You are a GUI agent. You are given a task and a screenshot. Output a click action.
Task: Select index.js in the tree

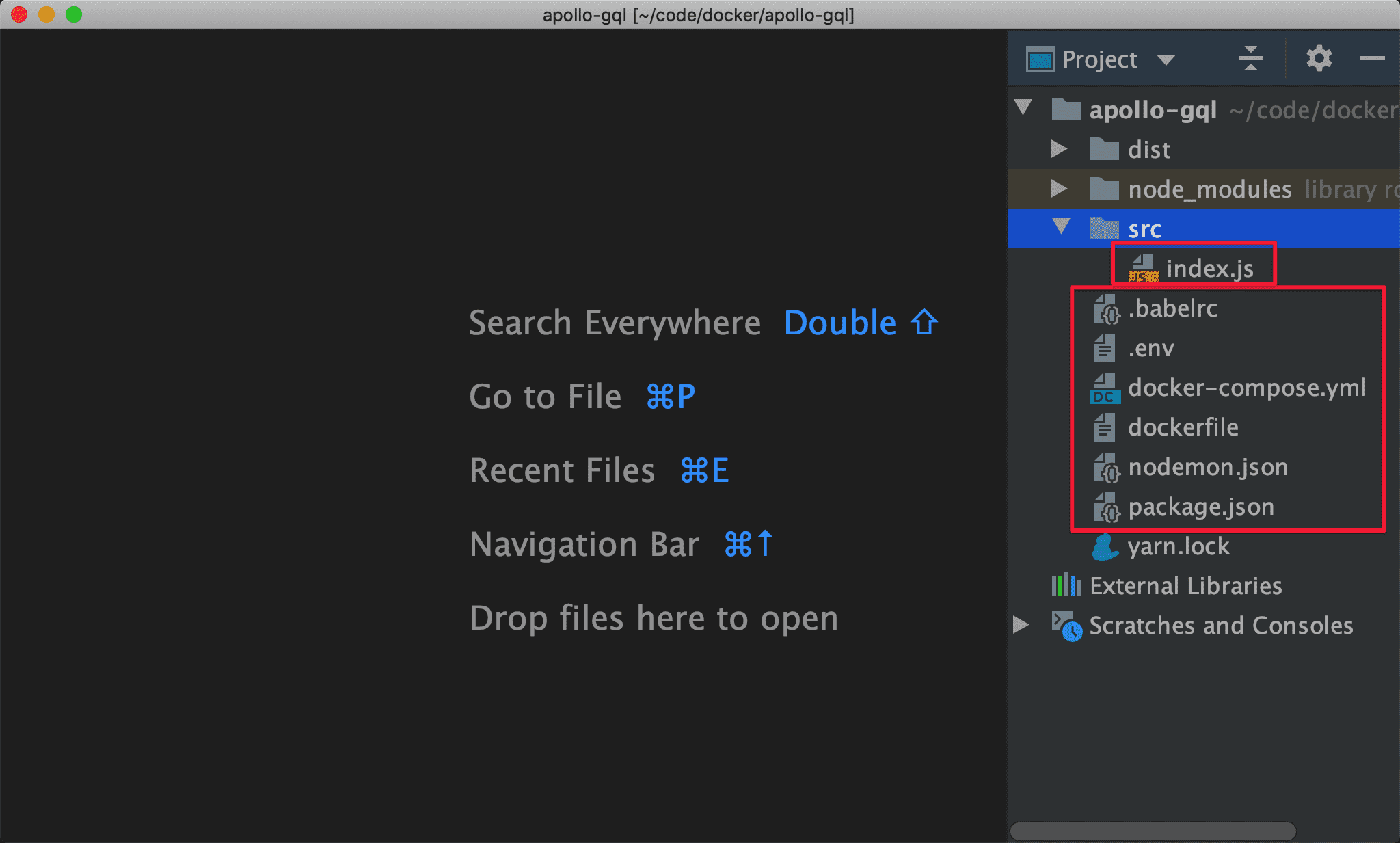(1210, 269)
